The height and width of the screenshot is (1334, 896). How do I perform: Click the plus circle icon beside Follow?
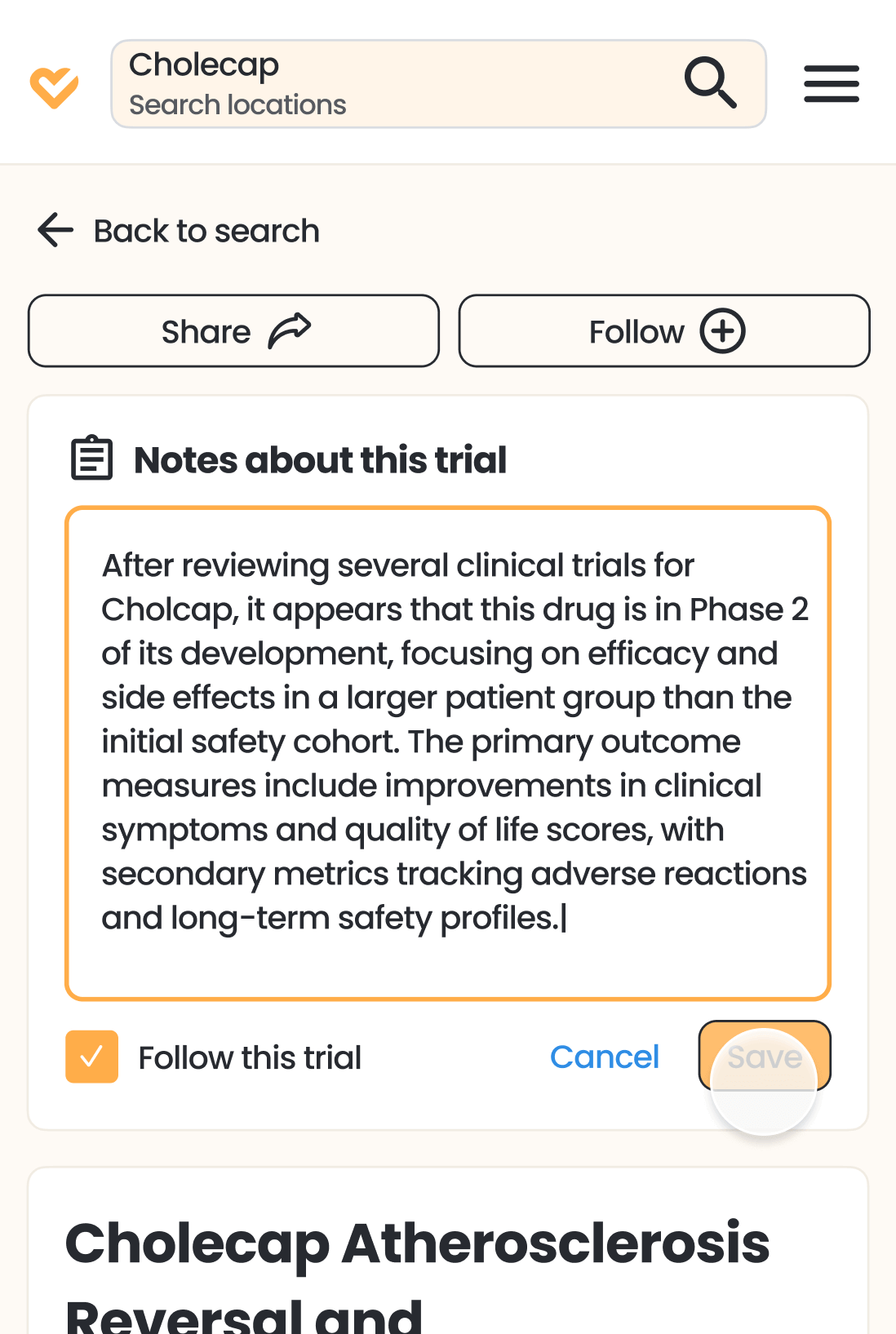pyautogui.click(x=722, y=331)
